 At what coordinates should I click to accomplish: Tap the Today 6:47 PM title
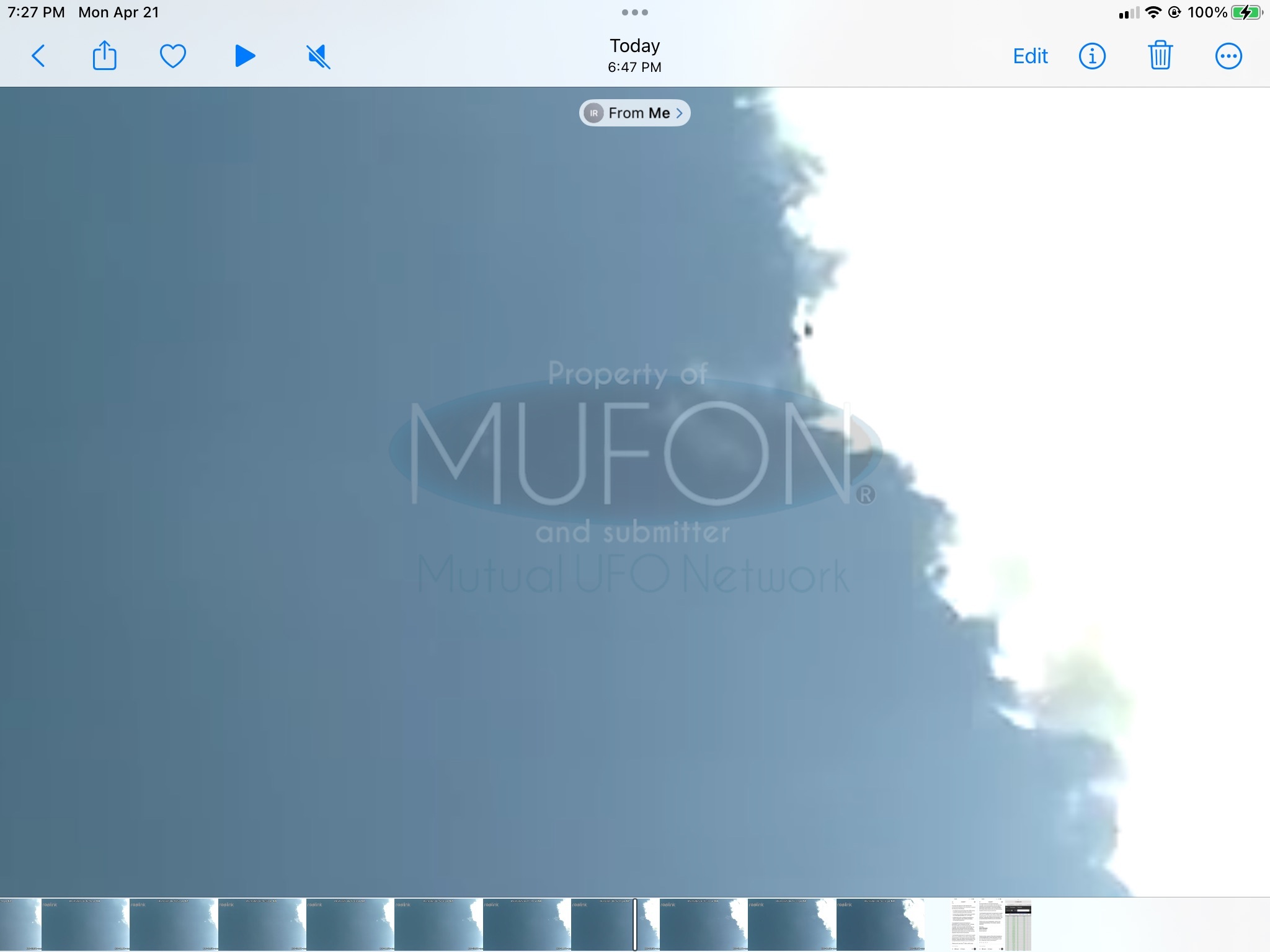coord(634,56)
